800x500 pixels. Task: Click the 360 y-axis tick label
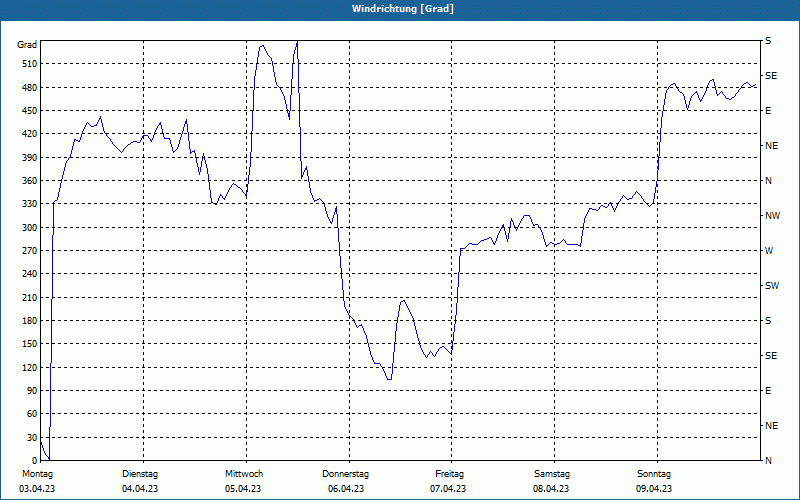31,181
